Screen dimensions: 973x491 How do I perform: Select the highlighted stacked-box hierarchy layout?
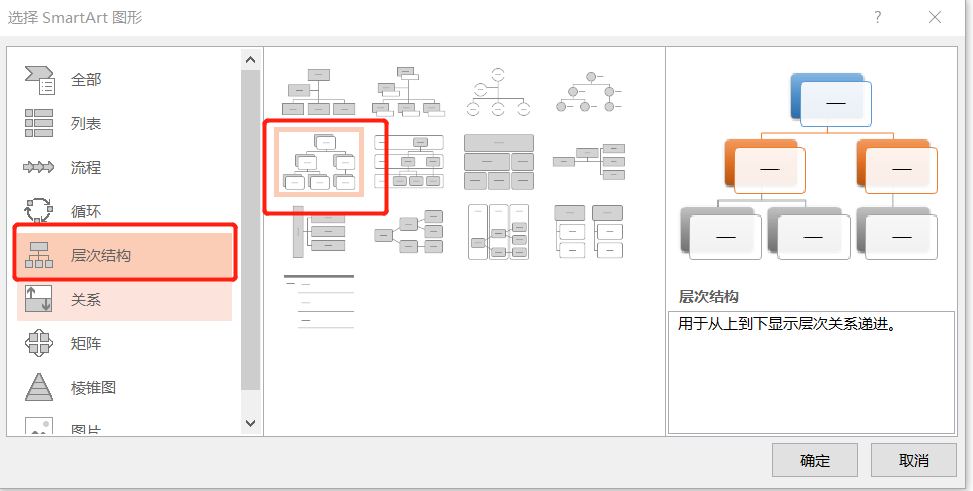(319, 162)
